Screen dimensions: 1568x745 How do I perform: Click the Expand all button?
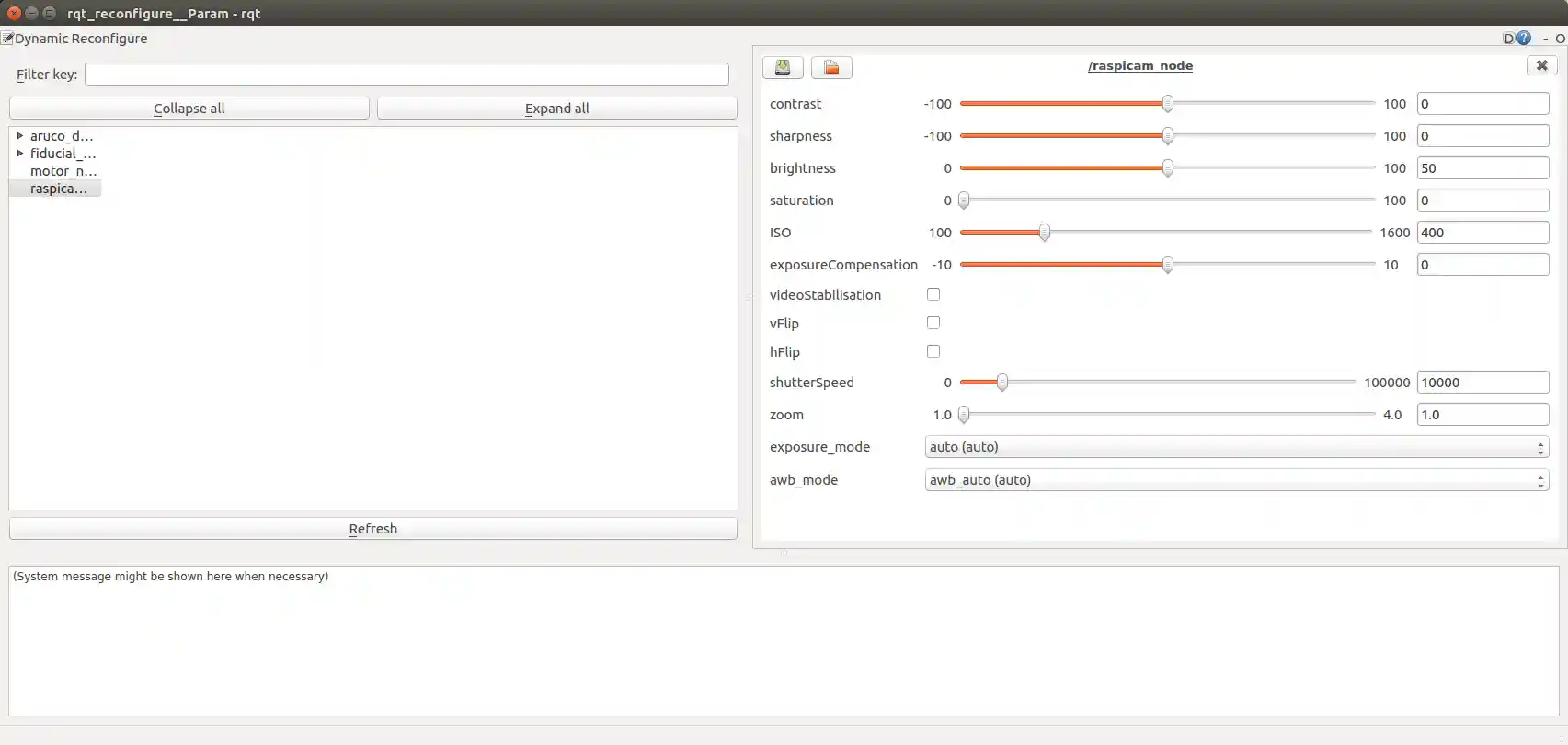557,109
